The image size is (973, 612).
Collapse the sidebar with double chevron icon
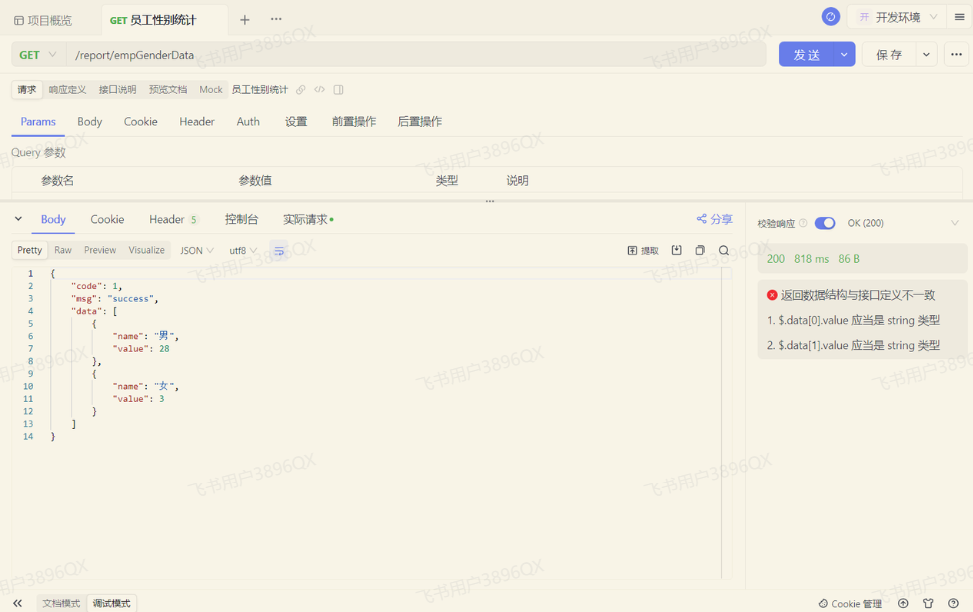click(x=17, y=603)
